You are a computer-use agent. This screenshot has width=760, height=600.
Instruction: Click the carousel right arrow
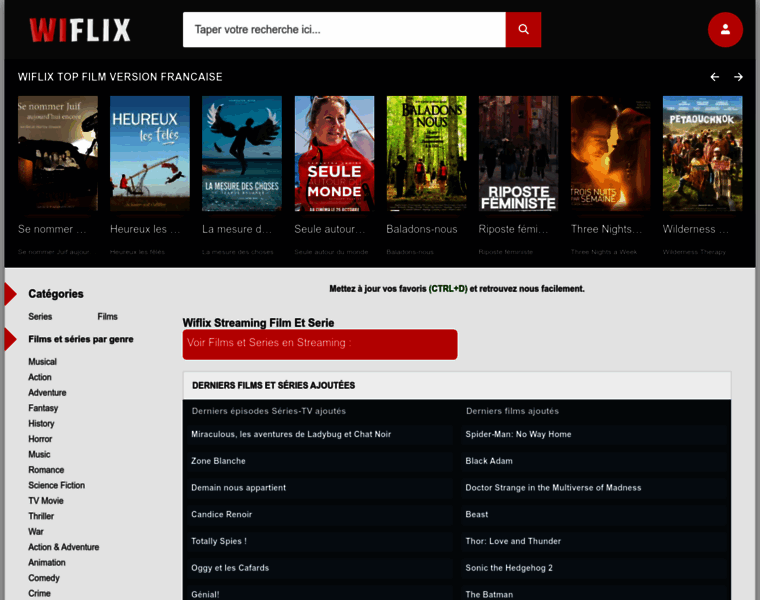click(738, 77)
